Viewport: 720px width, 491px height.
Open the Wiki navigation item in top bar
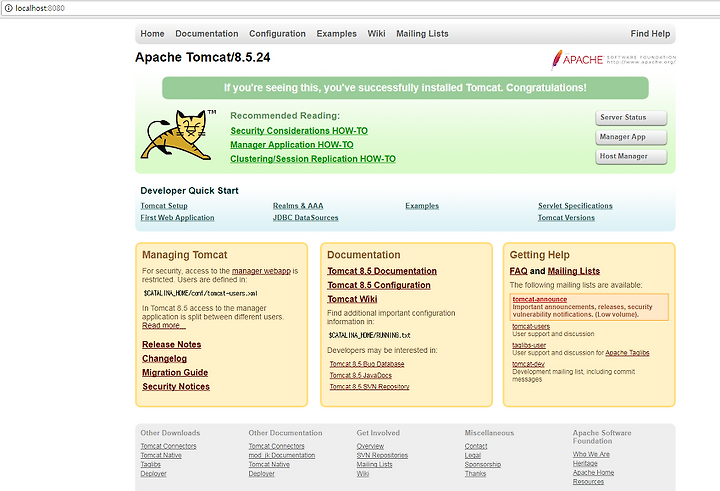(377, 34)
